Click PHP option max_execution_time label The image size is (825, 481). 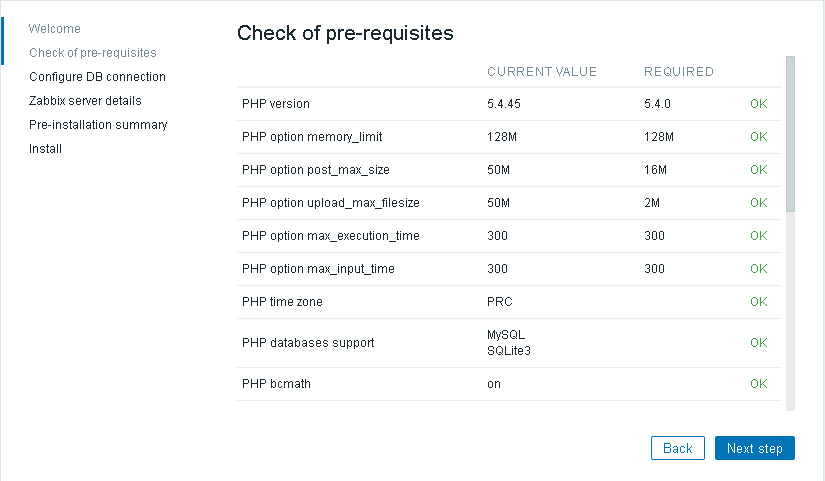[330, 236]
